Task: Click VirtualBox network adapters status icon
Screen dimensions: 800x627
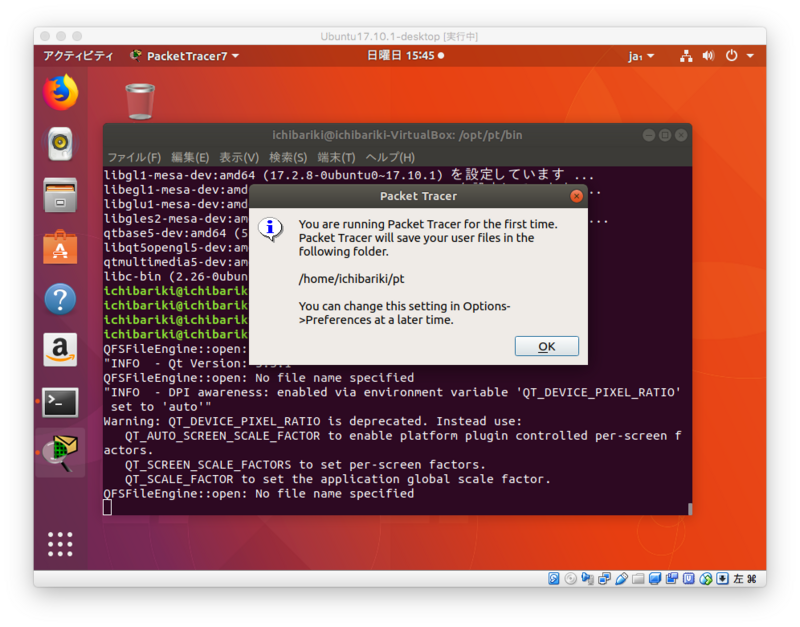Action: pos(604,579)
